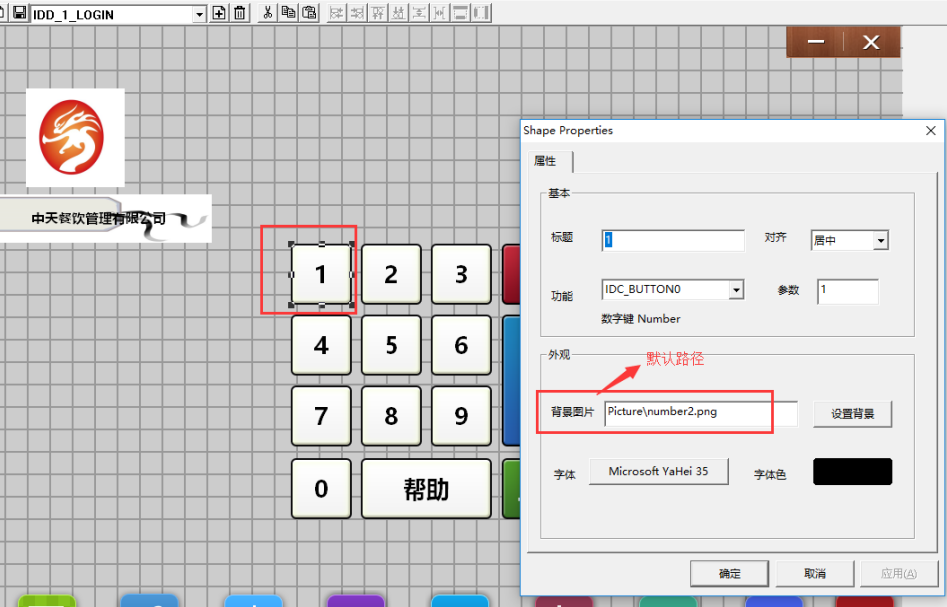947x607 pixels.
Task: Select keypad button 7 on canvas
Action: pos(321,416)
